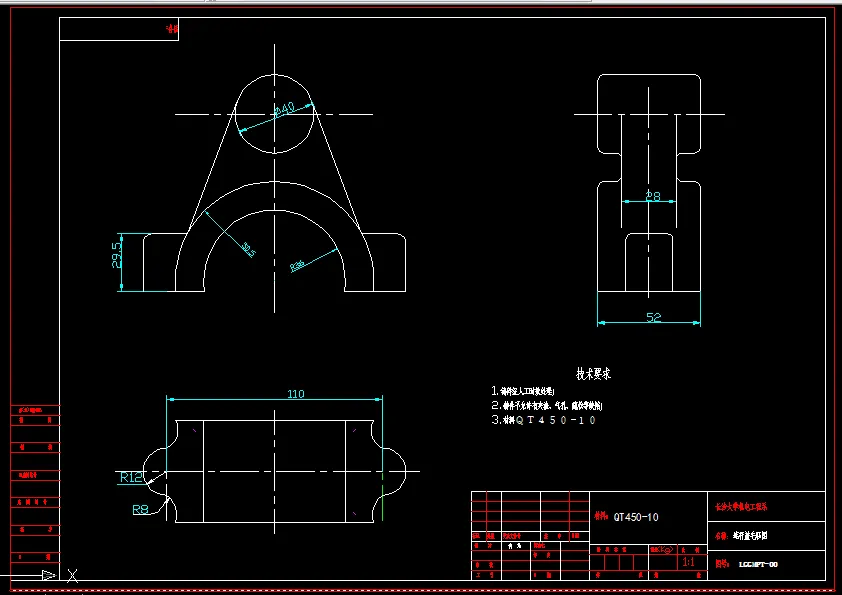This screenshot has width=842, height=595.
Task: Select the red department name in title block
Action: click(741, 506)
